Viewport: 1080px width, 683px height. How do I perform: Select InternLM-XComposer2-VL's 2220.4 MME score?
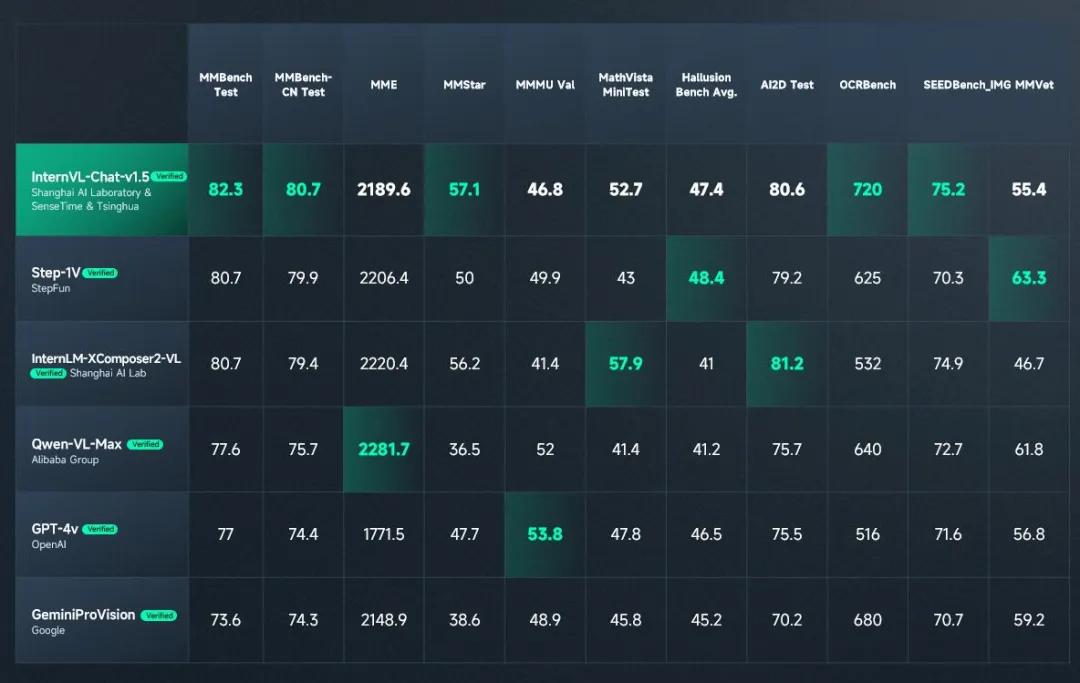coord(384,364)
